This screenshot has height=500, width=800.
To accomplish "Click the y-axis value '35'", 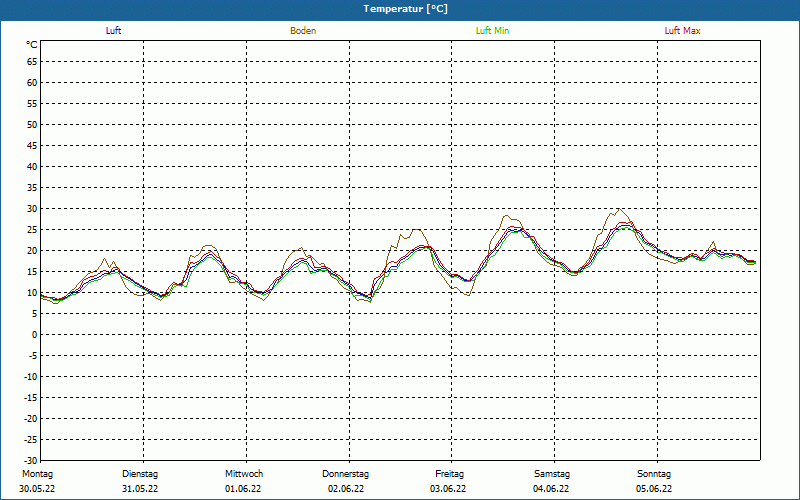I will (32, 188).
